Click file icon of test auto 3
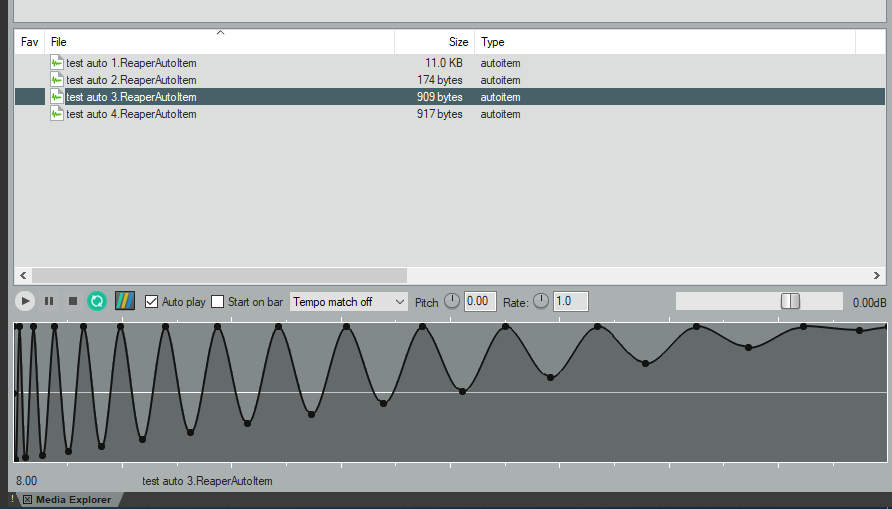892x509 pixels. tap(56, 97)
